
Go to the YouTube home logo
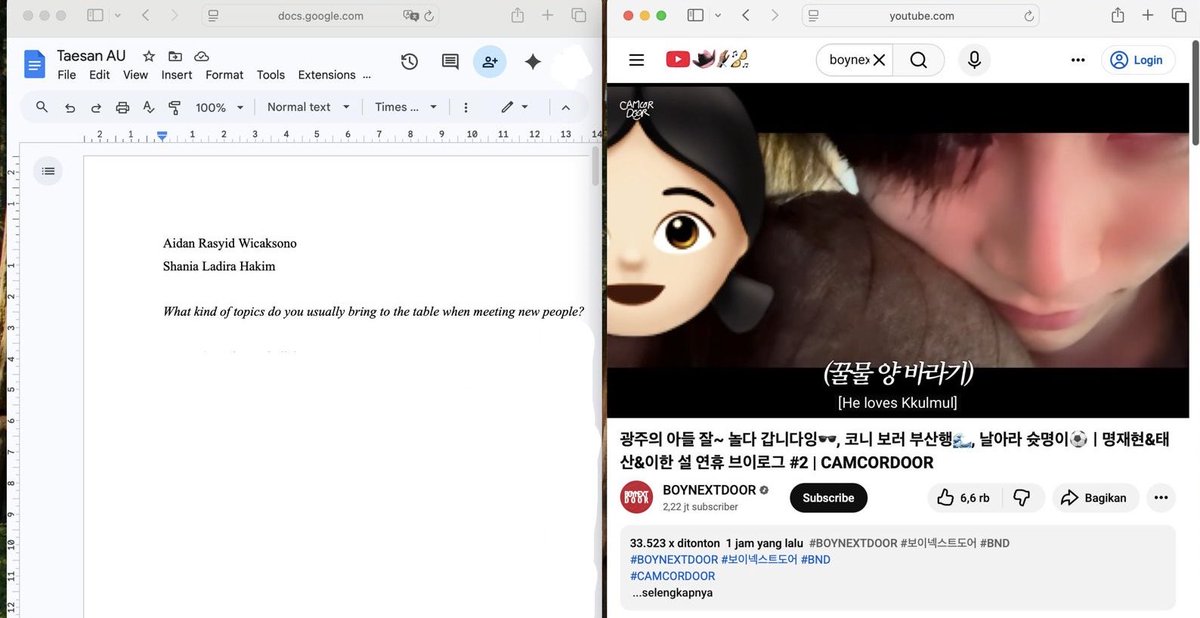[x=708, y=60]
